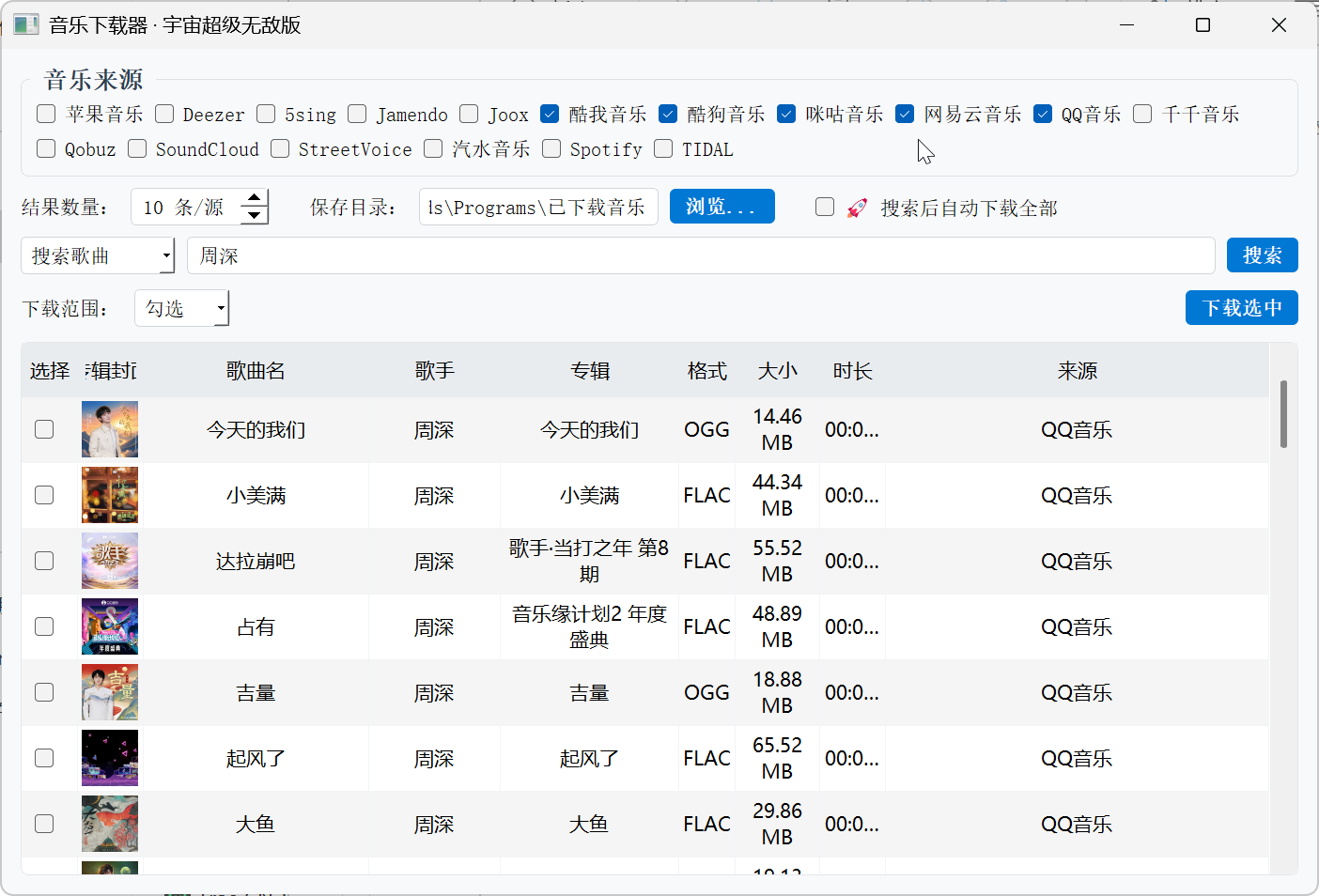Click the 小美满 album cover image
This screenshot has height=896, width=1319.
110,495
